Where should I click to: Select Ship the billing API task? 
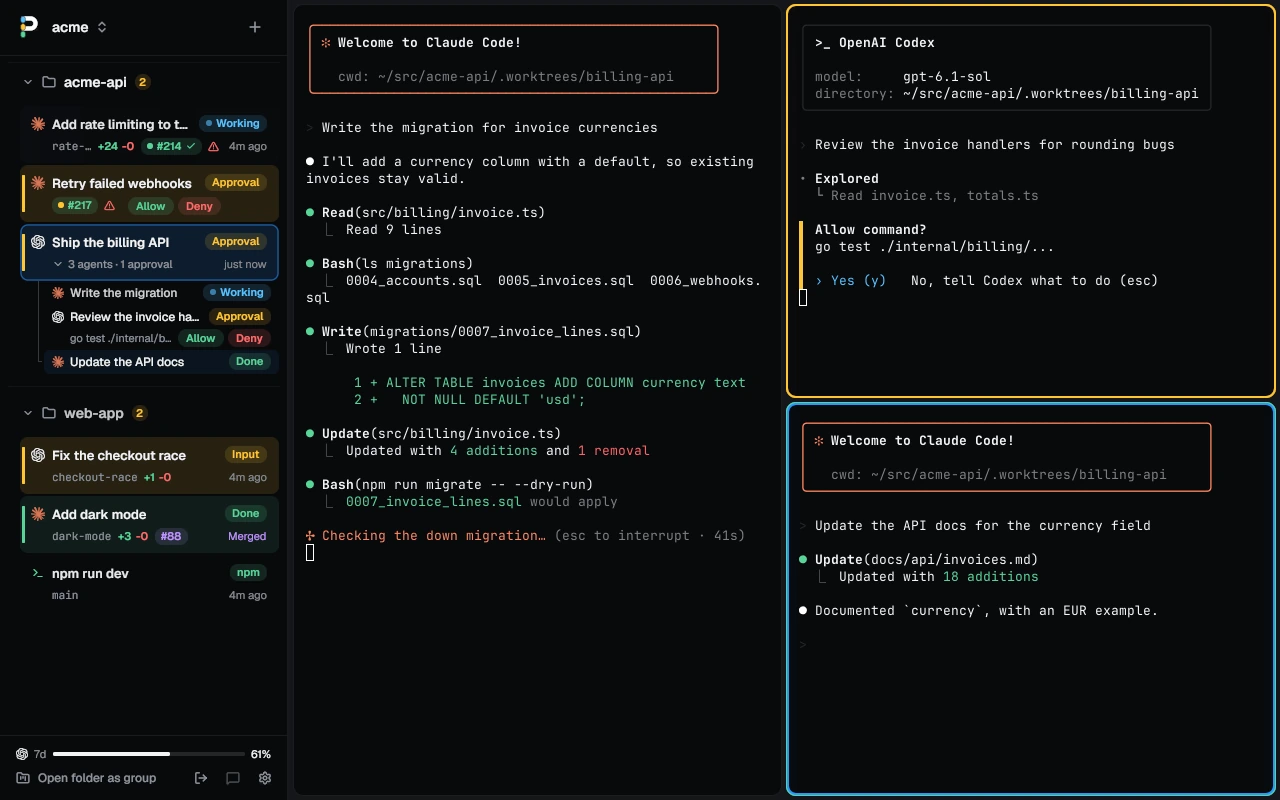point(149,252)
